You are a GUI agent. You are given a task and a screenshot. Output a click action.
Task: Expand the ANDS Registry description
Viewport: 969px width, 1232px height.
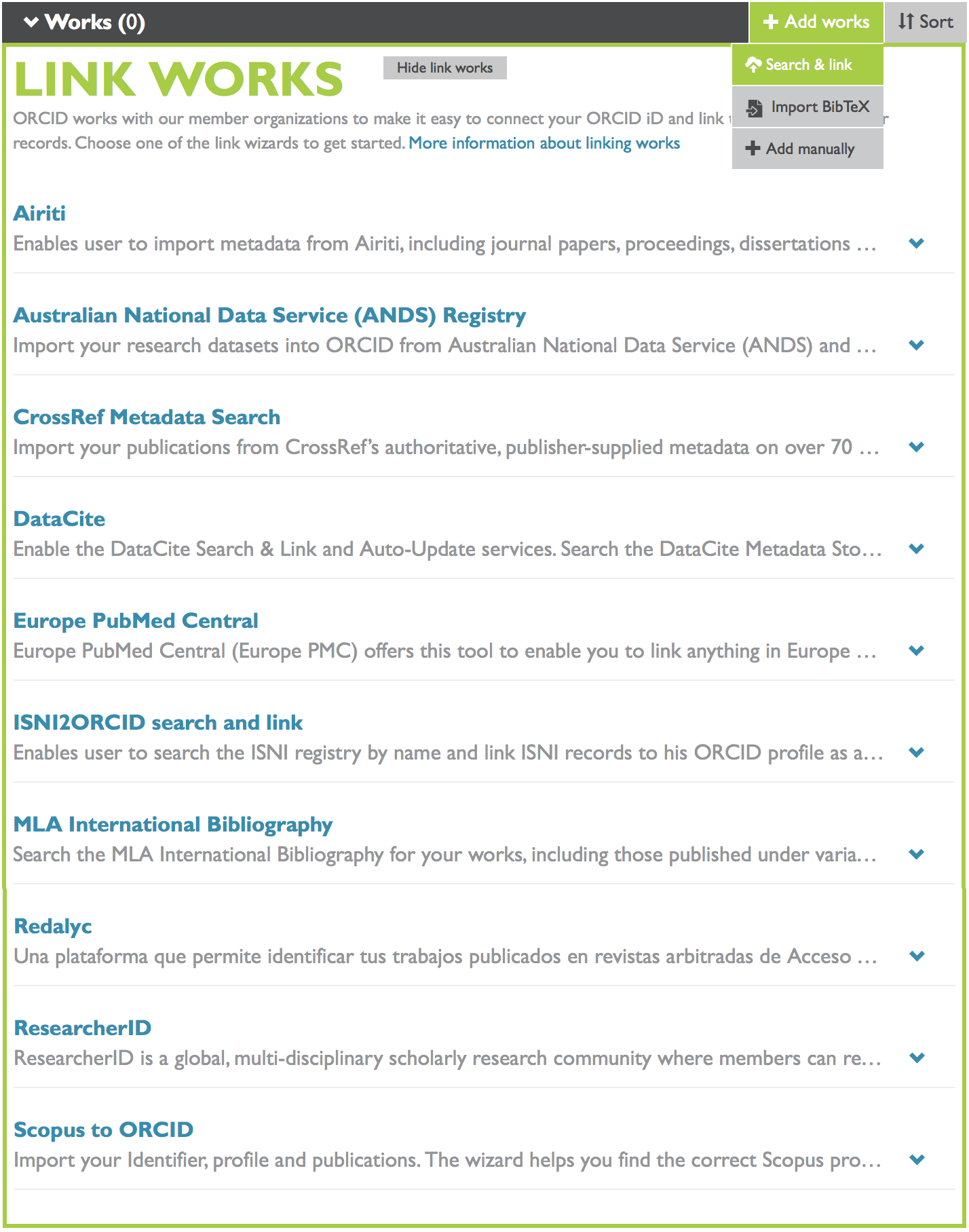coord(917,345)
